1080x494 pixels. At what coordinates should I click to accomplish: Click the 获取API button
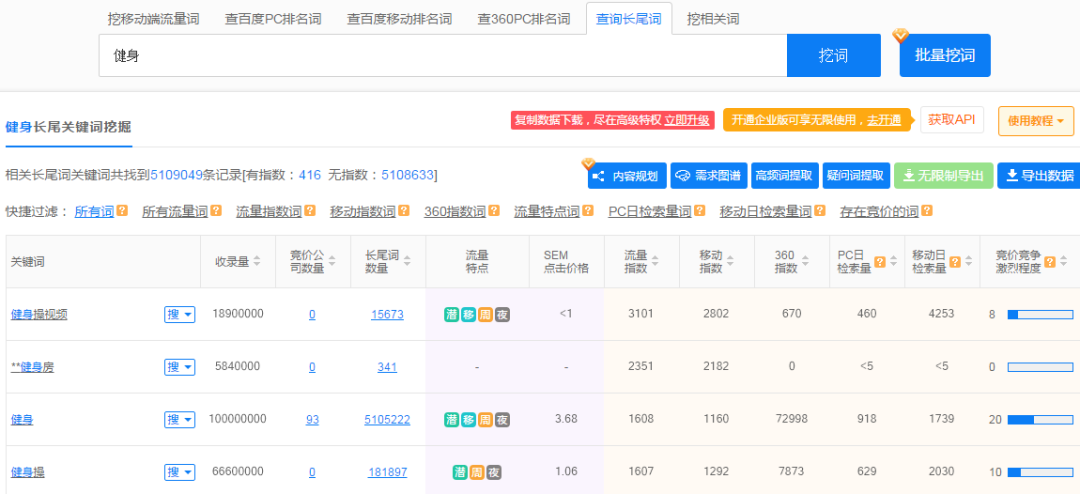952,119
